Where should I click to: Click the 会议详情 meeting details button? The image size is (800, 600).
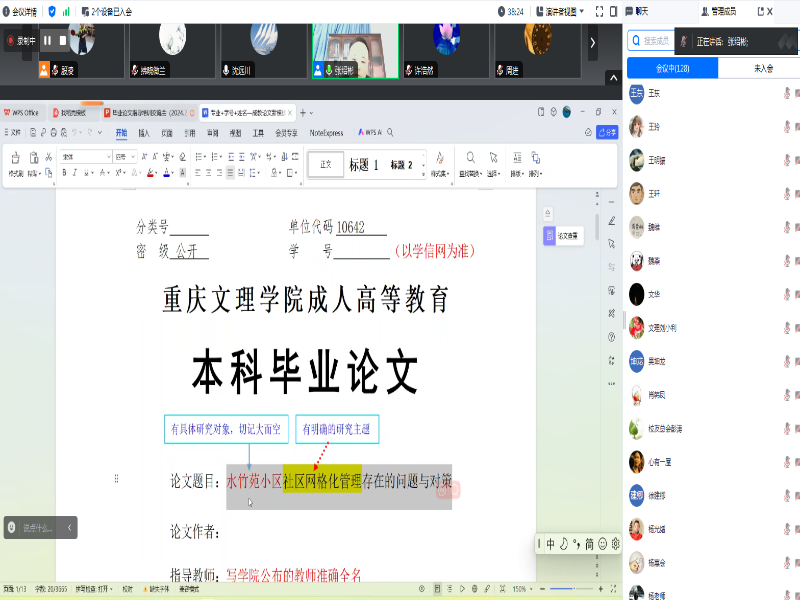tap(20, 11)
